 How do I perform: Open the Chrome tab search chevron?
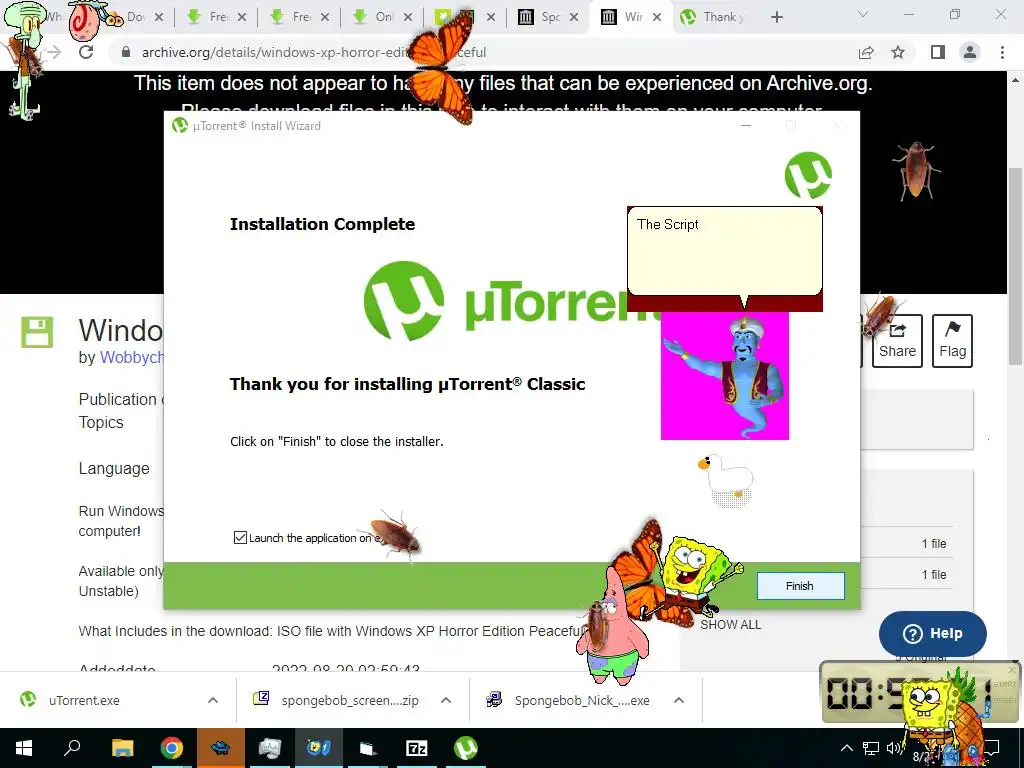tap(863, 14)
